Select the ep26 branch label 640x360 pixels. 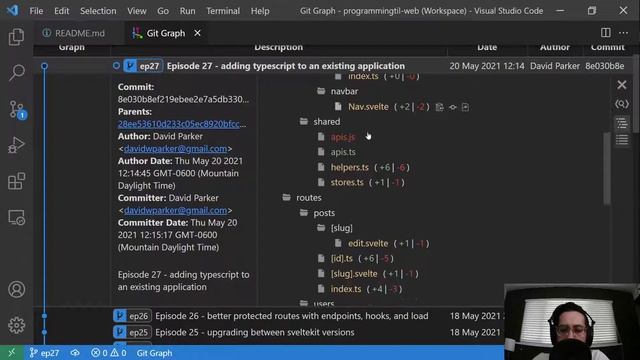(132, 316)
